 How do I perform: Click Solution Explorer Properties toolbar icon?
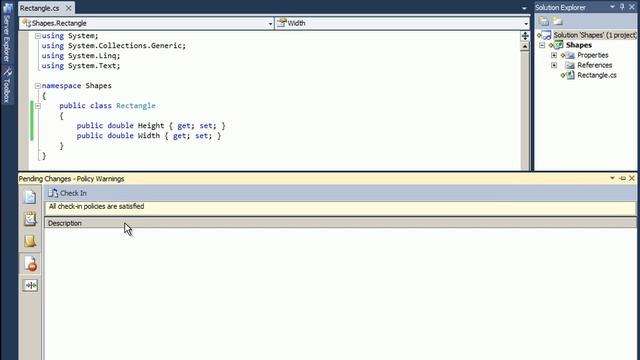pyautogui.click(x=544, y=21)
